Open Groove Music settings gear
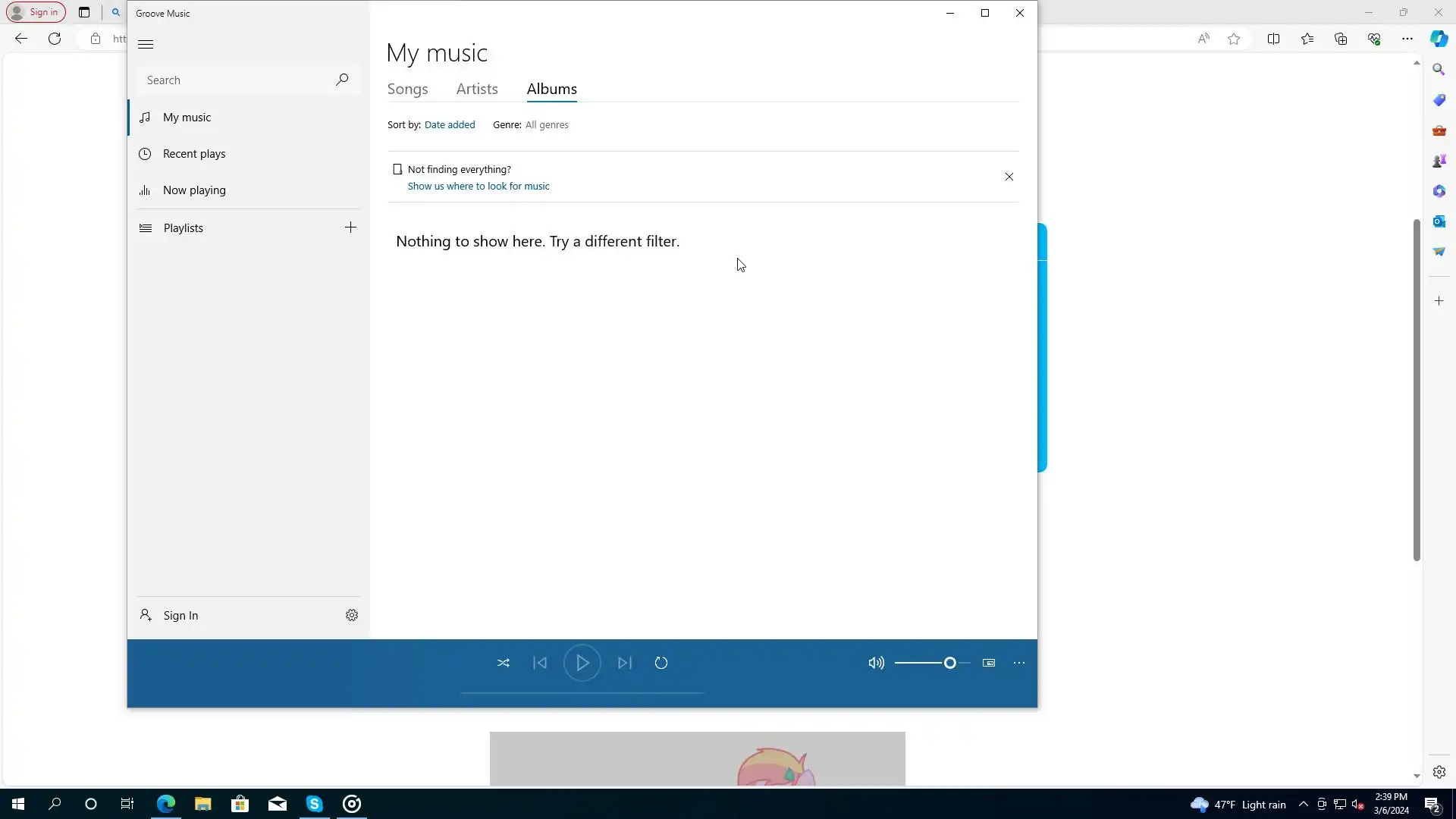1456x819 pixels. pyautogui.click(x=352, y=615)
